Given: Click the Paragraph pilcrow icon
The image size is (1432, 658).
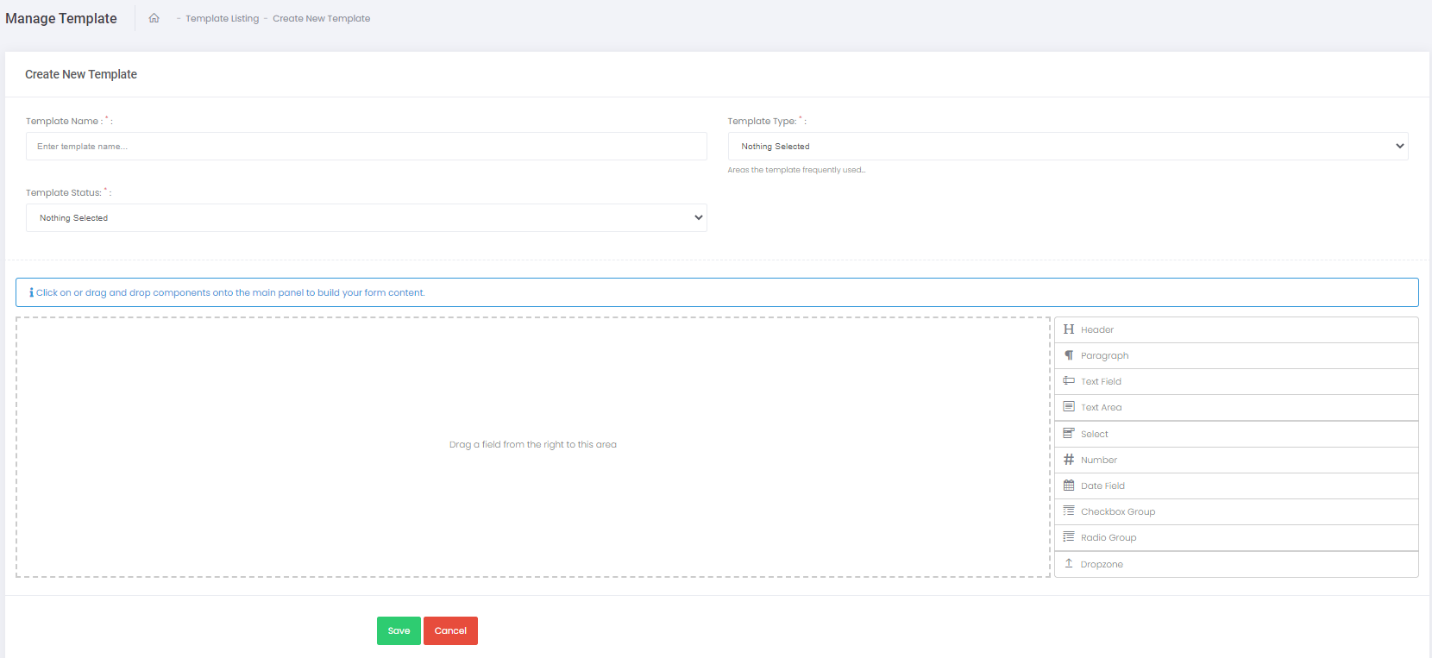Looking at the screenshot, I should (1068, 355).
